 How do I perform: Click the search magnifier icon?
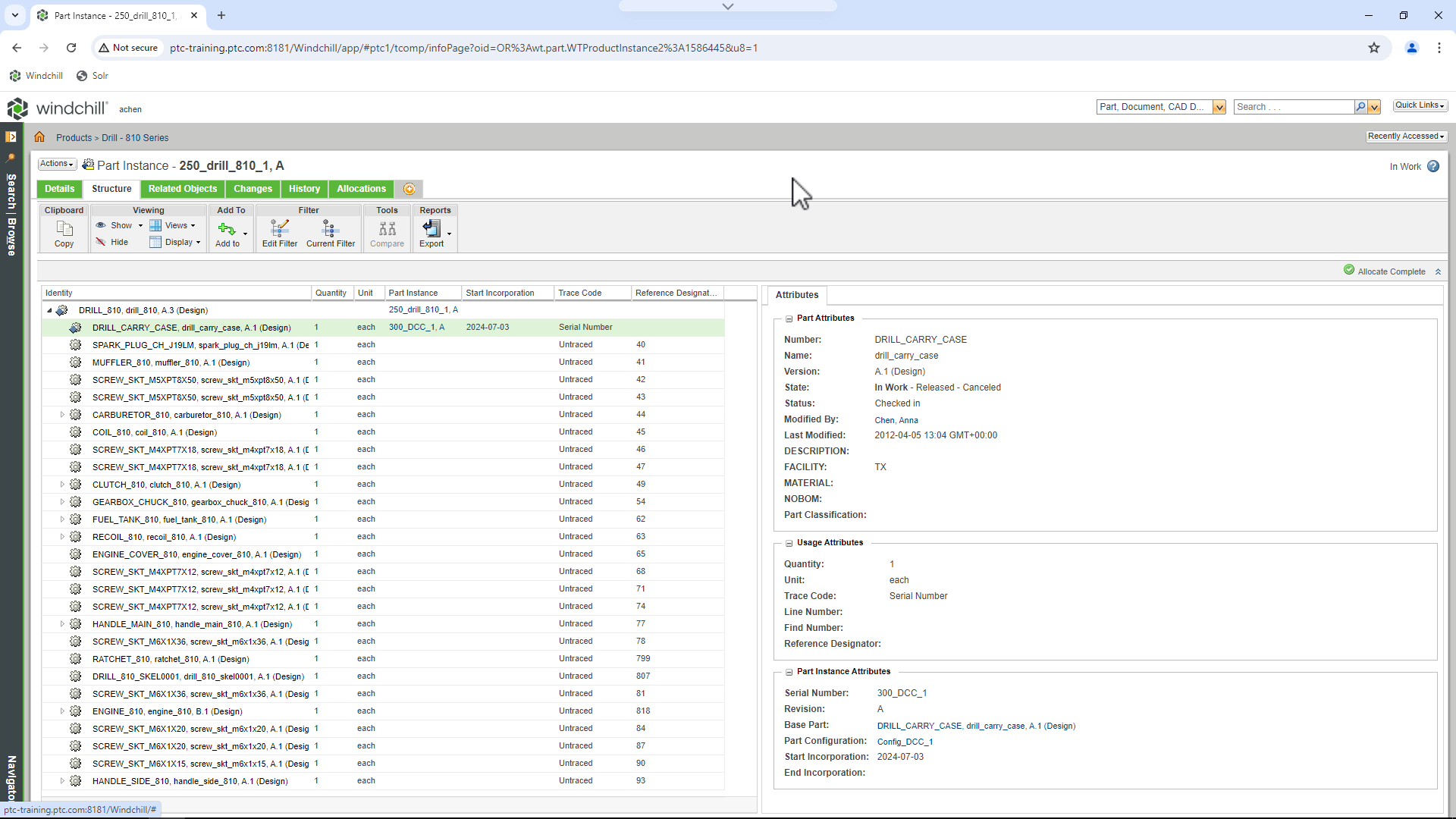1360,107
